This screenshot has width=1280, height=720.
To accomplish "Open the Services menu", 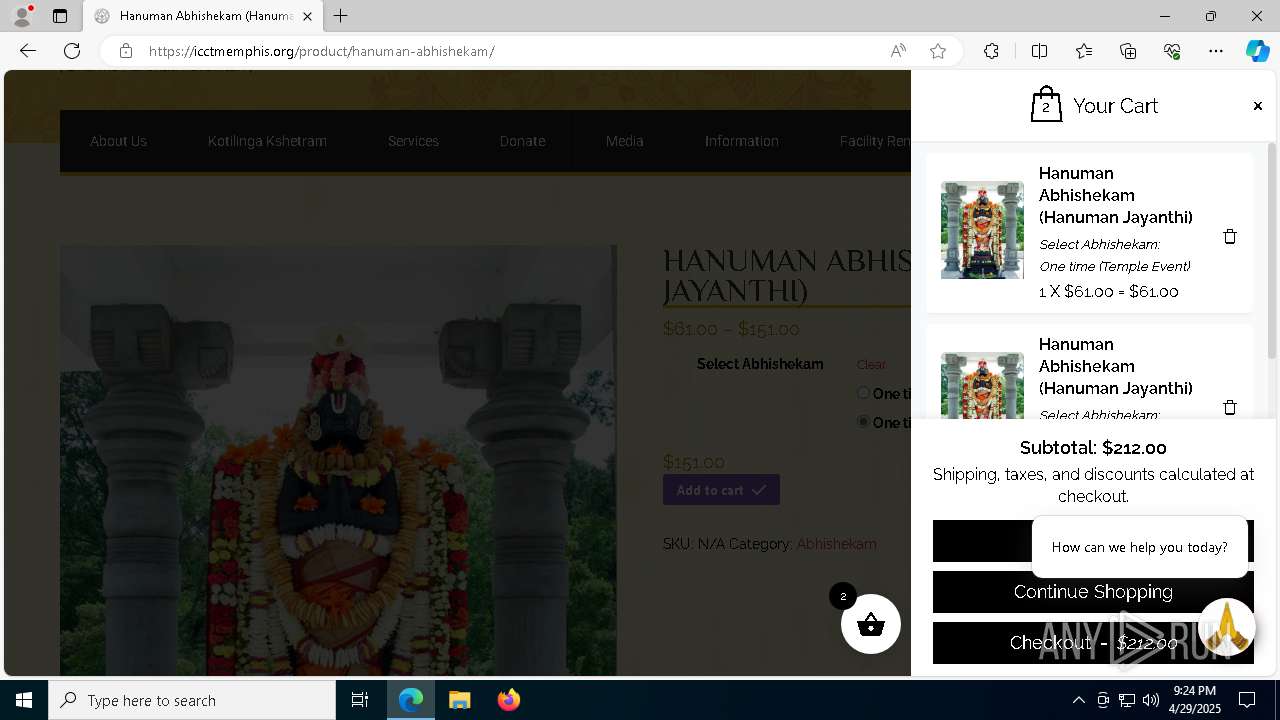I will pyautogui.click(x=413, y=141).
